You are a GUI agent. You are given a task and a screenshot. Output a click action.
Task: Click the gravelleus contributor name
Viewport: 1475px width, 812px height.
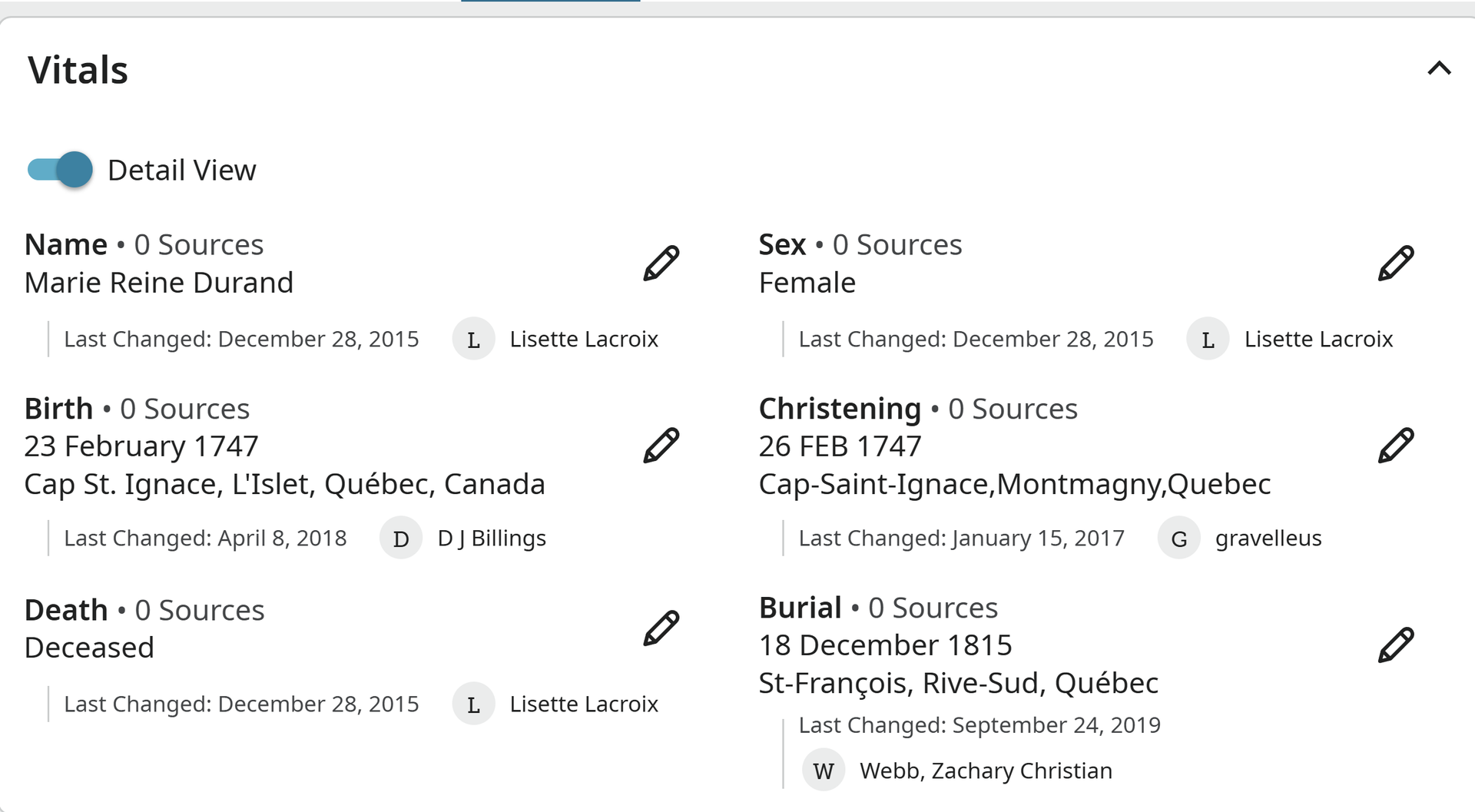point(1268,538)
